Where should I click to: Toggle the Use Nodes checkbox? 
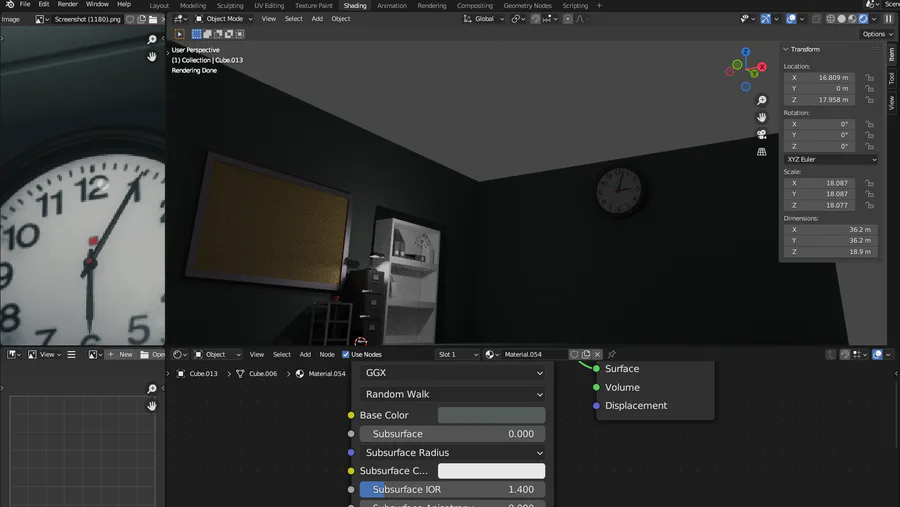[x=346, y=354]
